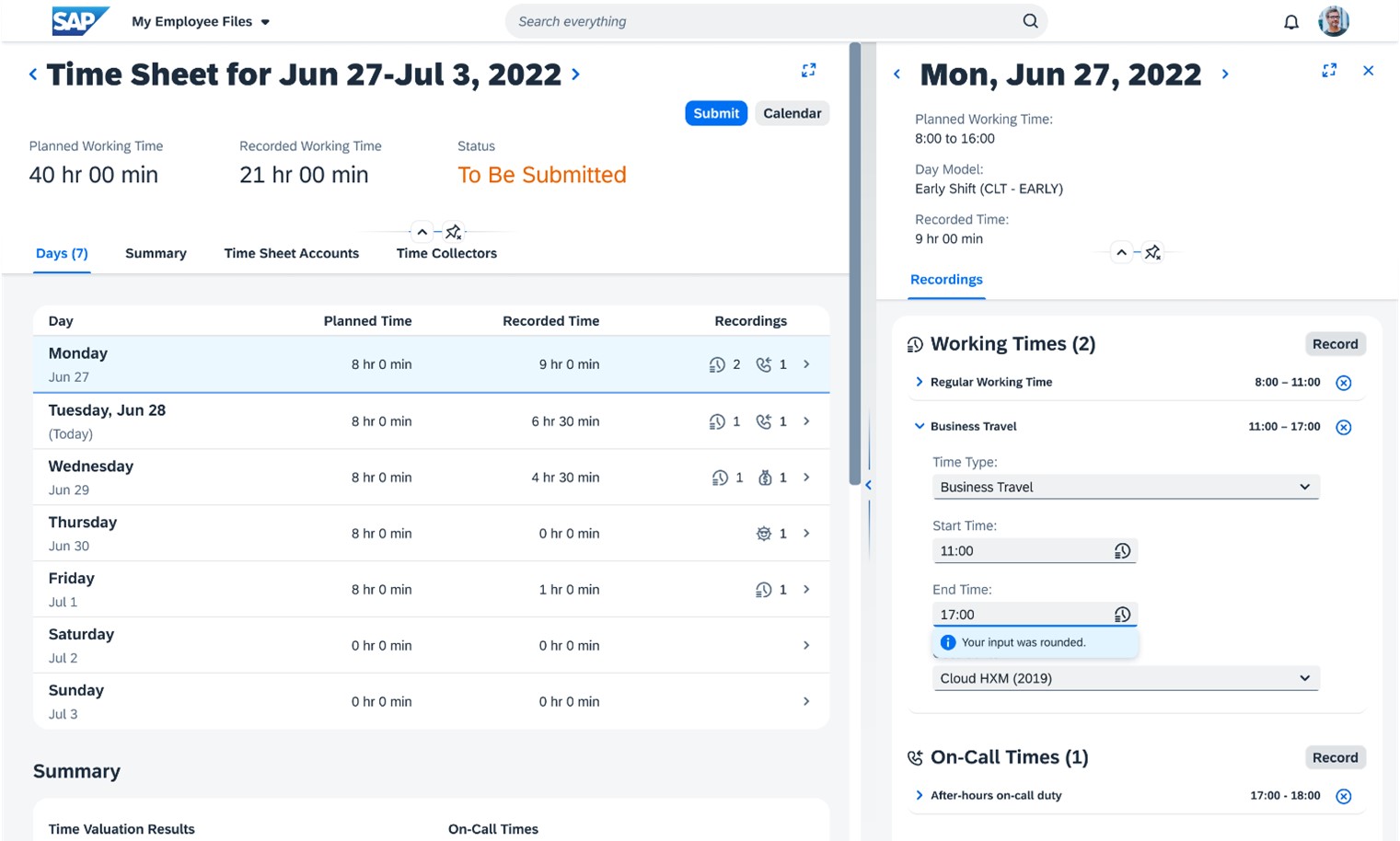The image size is (1400, 841).
Task: Remove the After-hours on-call duty entry
Action: click(1343, 796)
